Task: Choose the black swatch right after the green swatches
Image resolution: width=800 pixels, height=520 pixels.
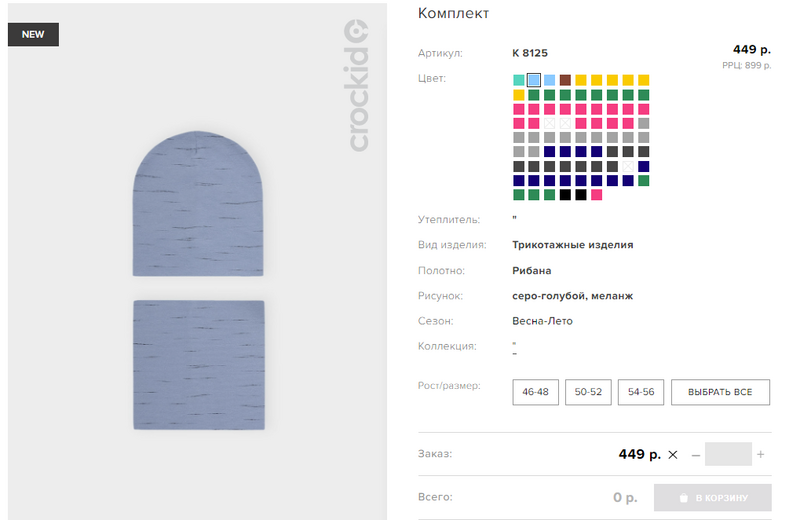Action: [x=565, y=194]
